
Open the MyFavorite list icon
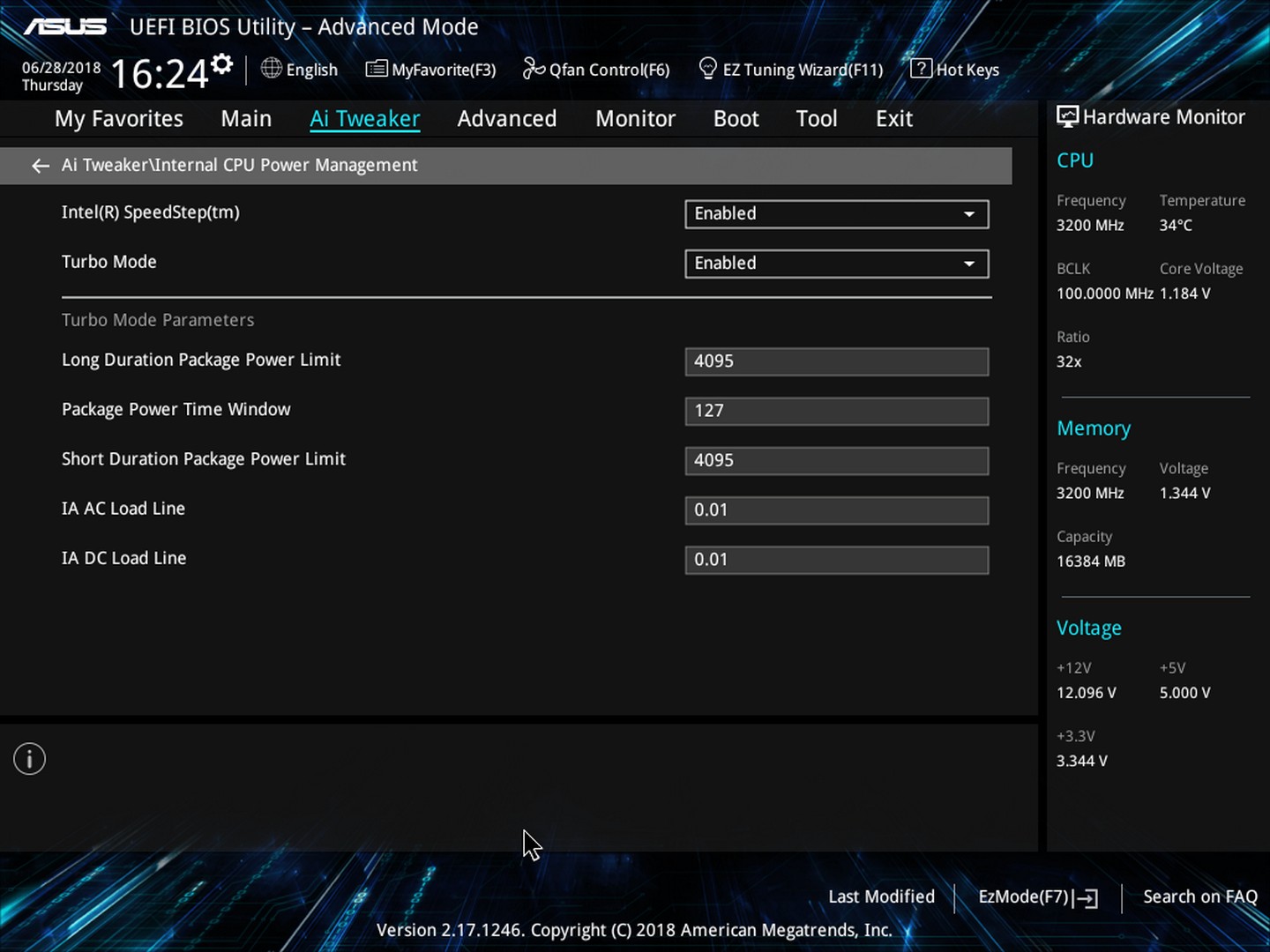point(377,69)
